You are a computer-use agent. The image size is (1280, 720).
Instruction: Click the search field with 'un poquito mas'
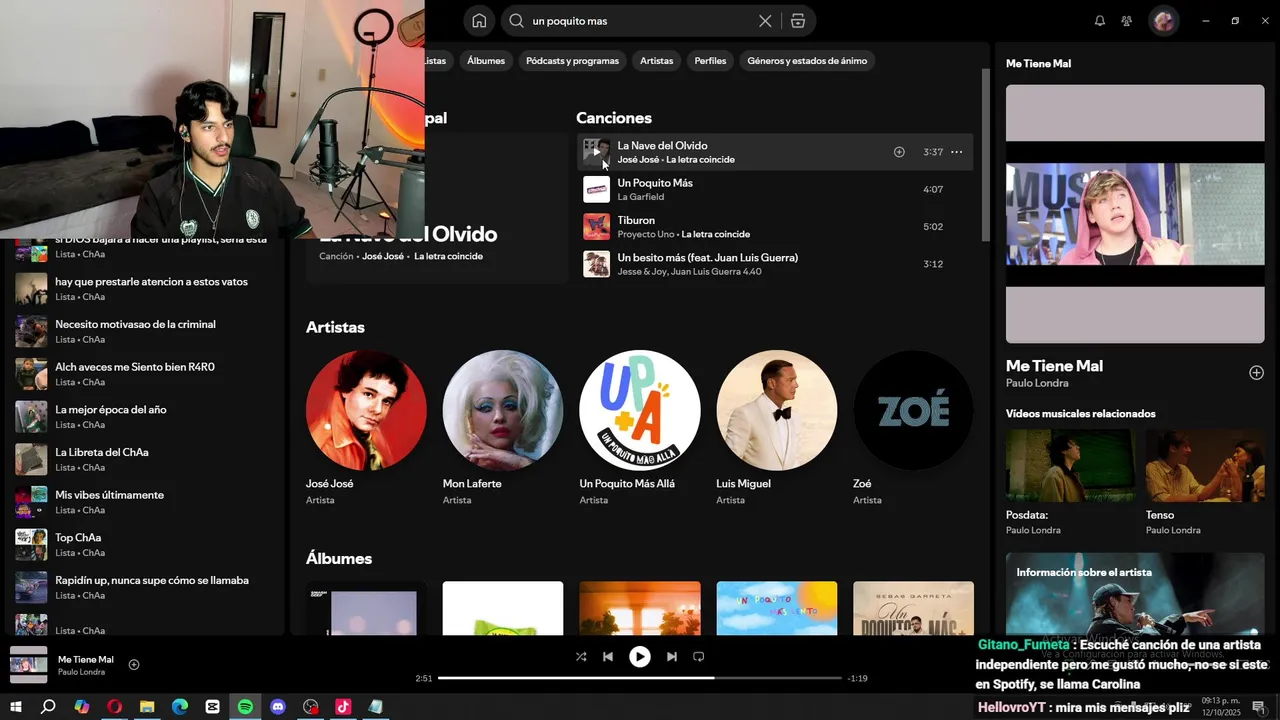(640, 21)
